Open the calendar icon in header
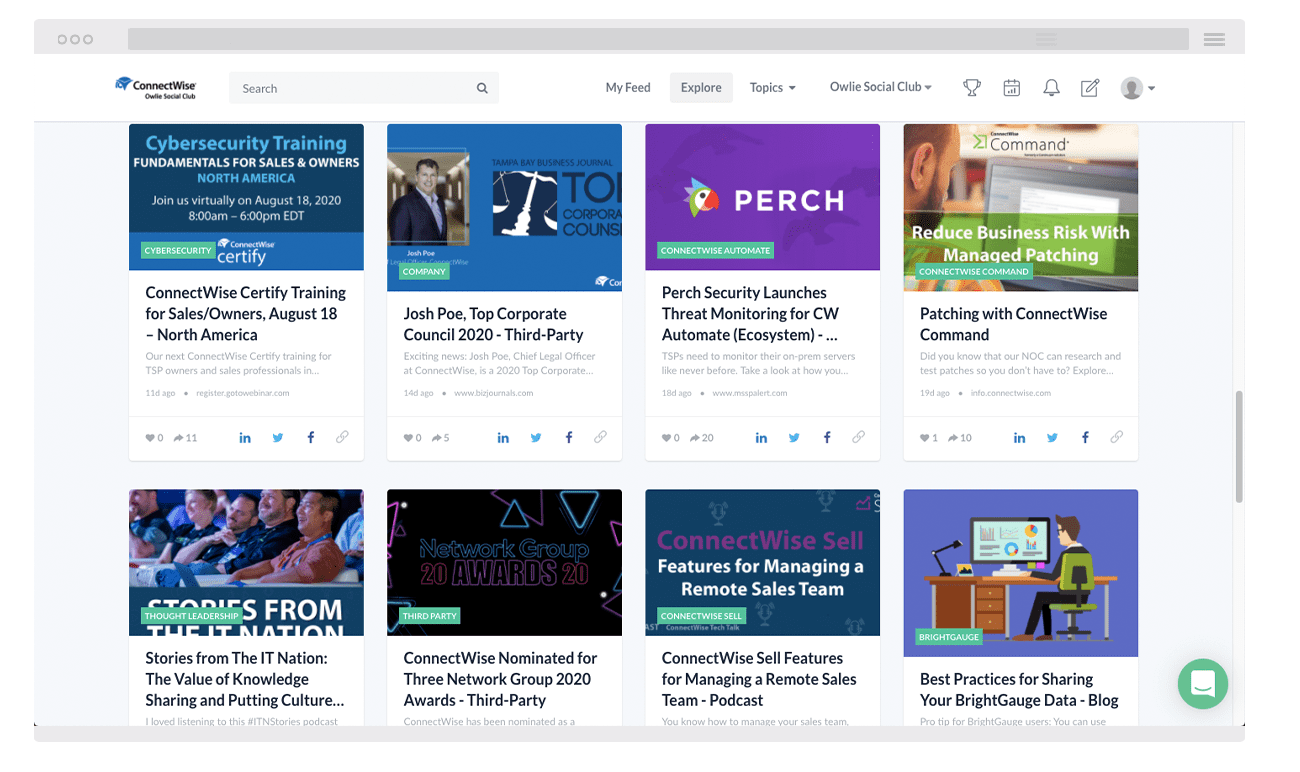 tap(1011, 88)
